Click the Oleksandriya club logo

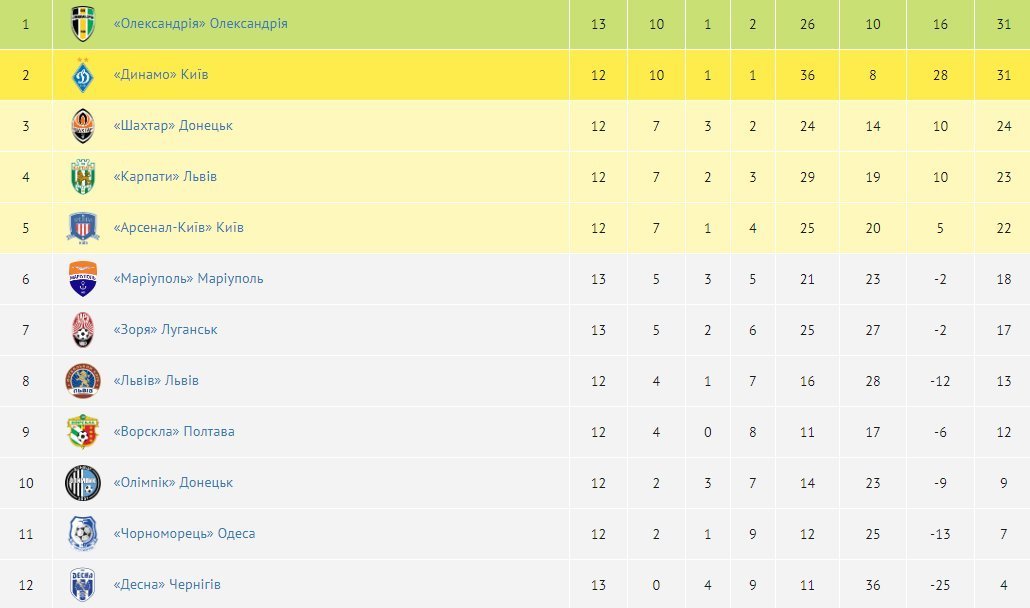[x=82, y=24]
